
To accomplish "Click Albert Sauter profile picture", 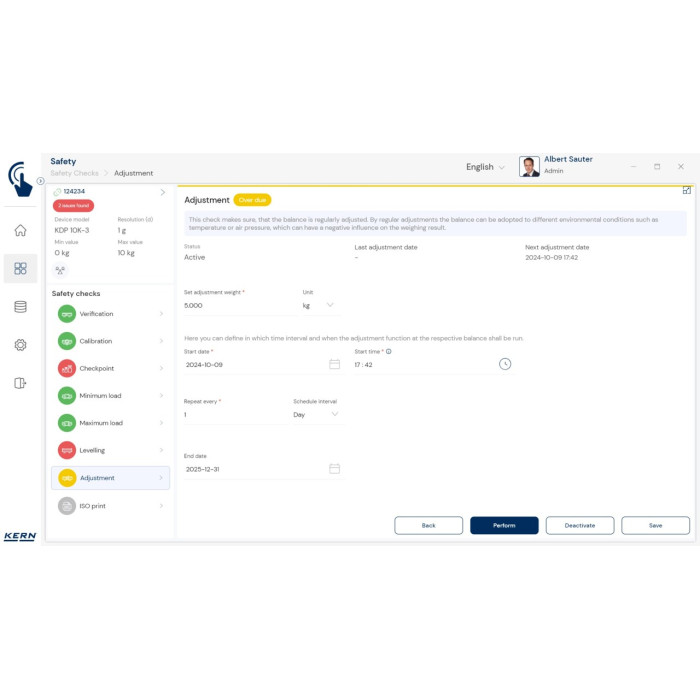I will [529, 167].
